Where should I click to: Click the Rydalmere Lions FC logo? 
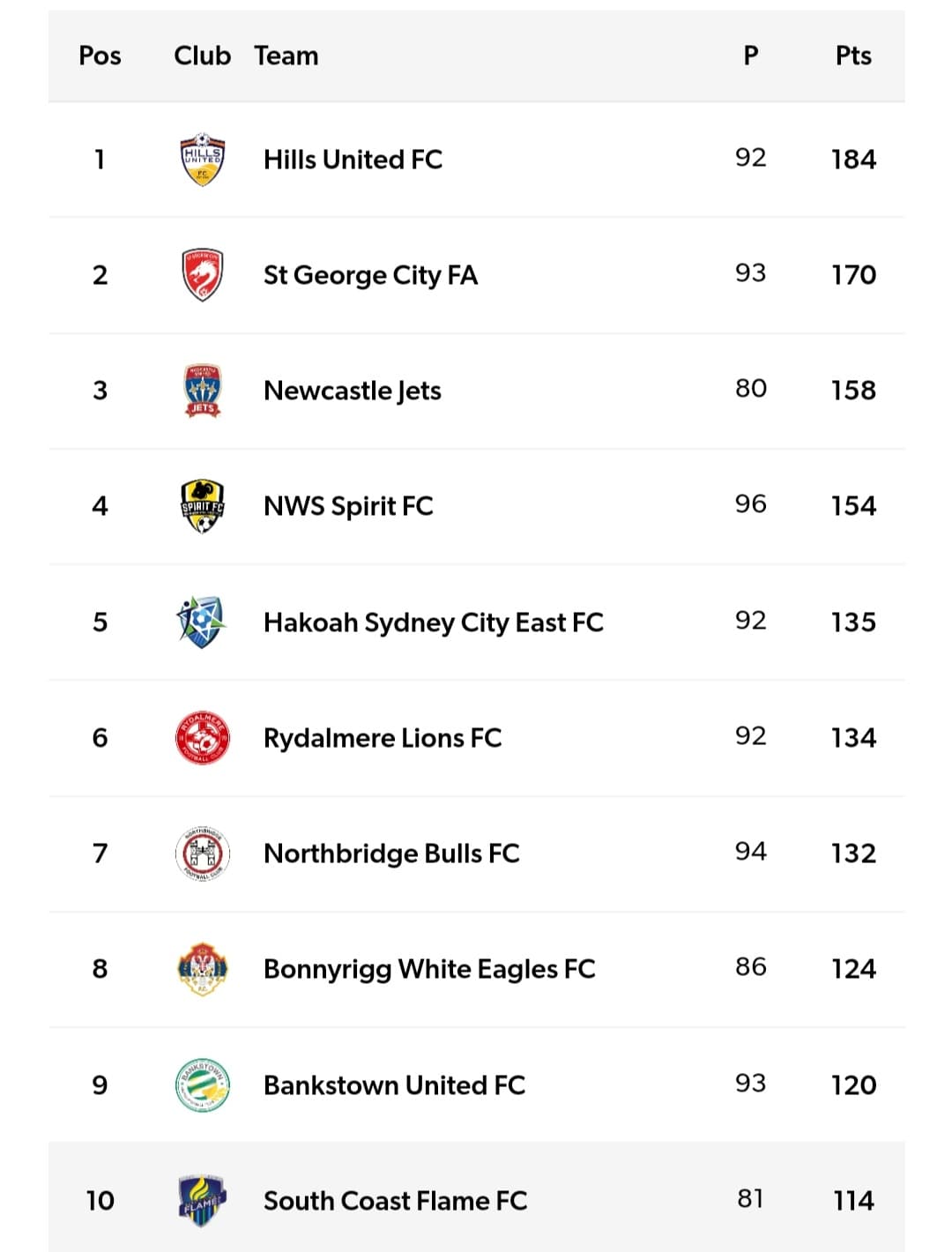(x=202, y=737)
